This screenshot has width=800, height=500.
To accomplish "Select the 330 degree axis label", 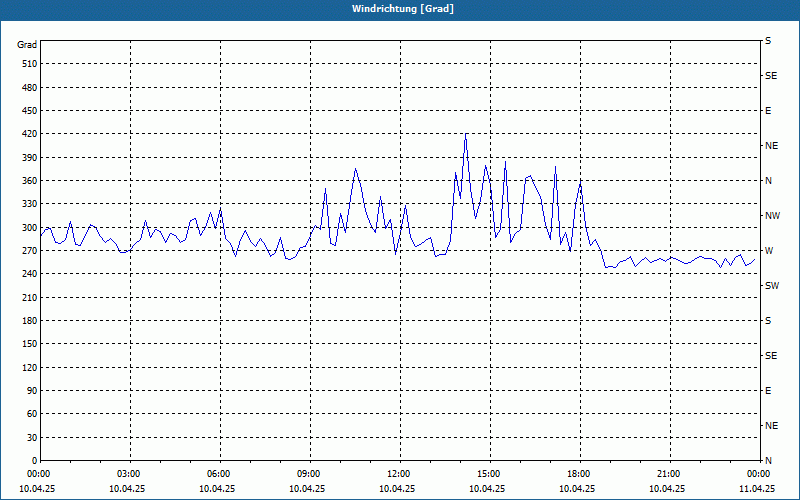I will [30, 204].
